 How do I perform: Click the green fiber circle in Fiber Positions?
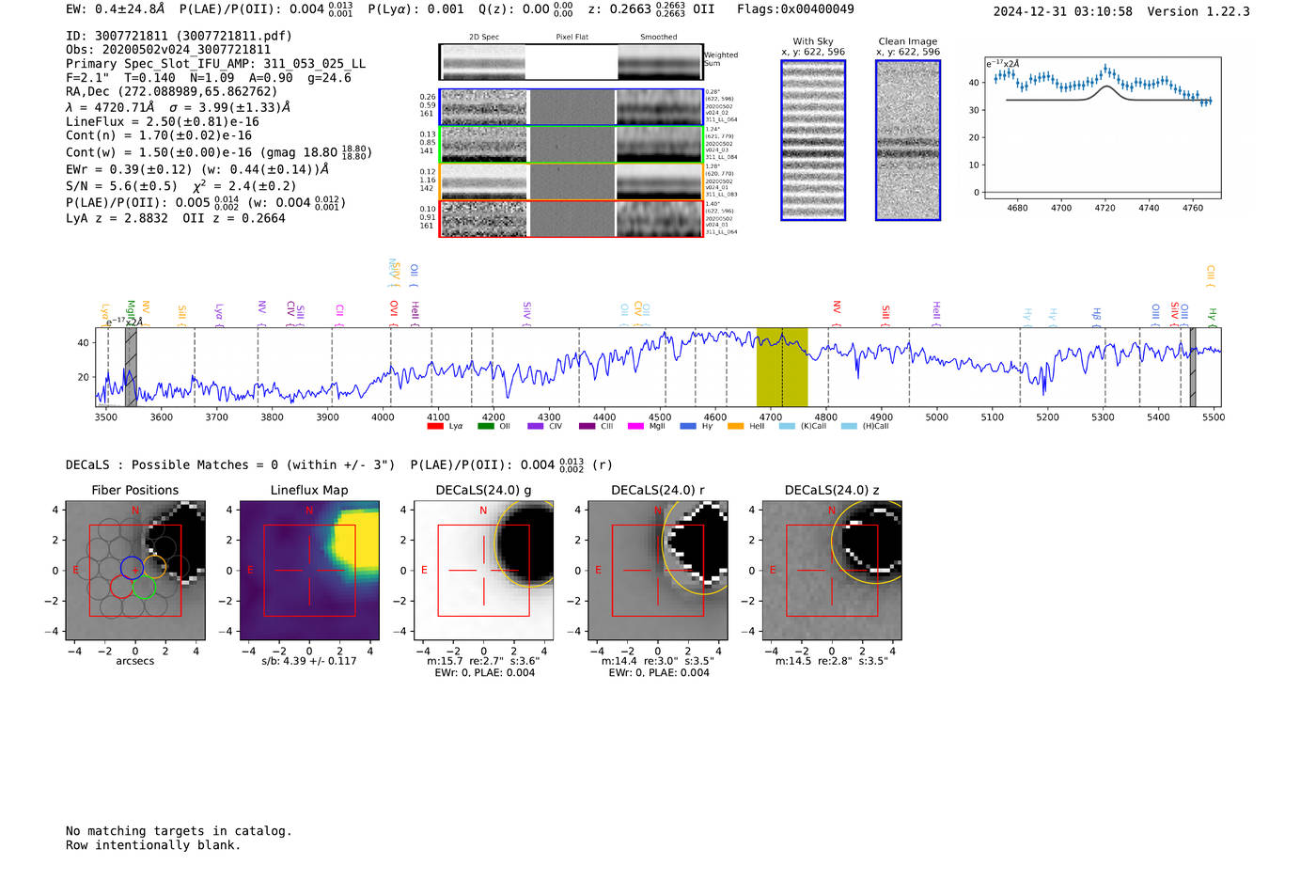pos(143,588)
